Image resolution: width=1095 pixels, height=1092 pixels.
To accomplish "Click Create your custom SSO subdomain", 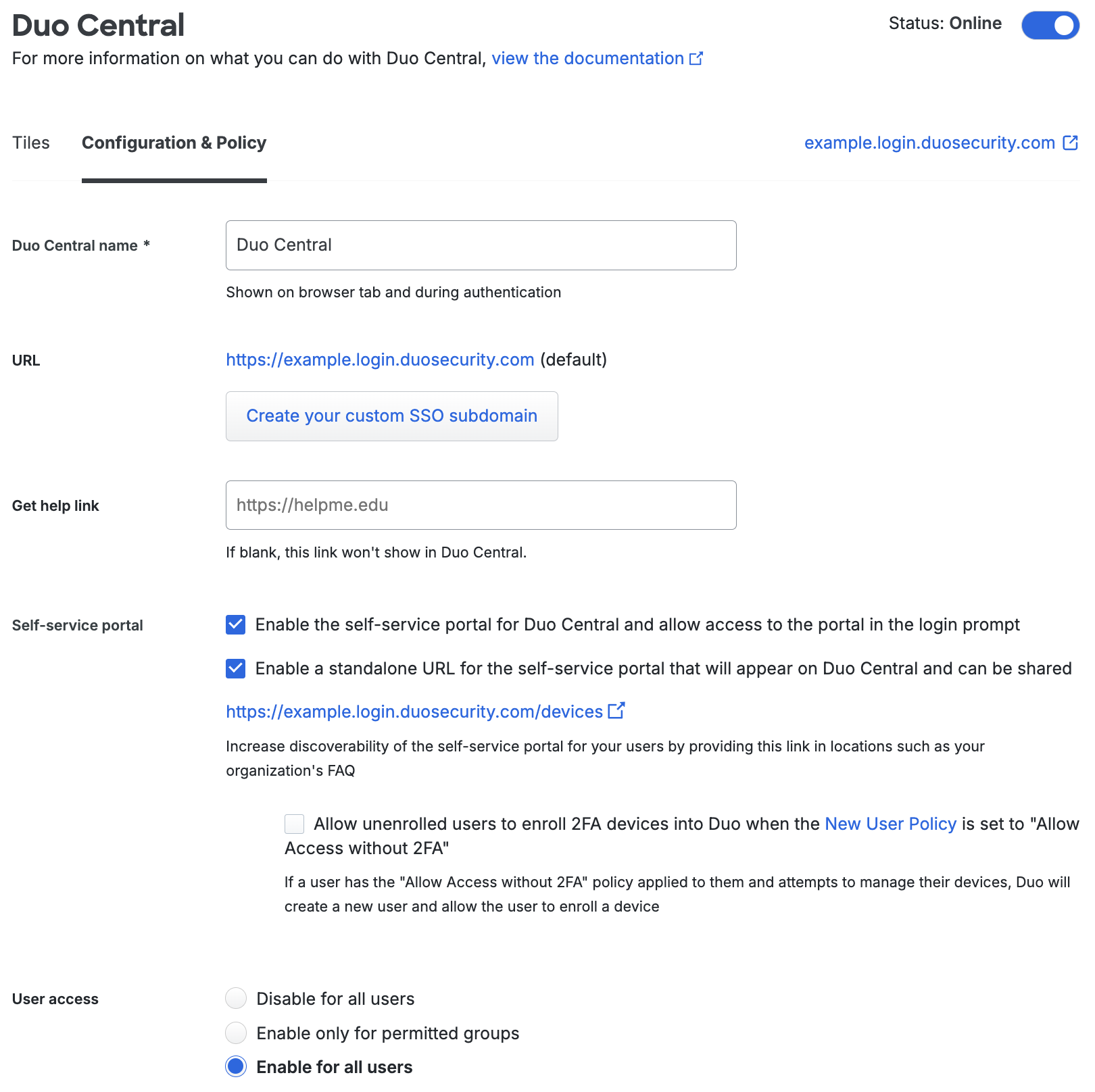I will click(x=391, y=416).
